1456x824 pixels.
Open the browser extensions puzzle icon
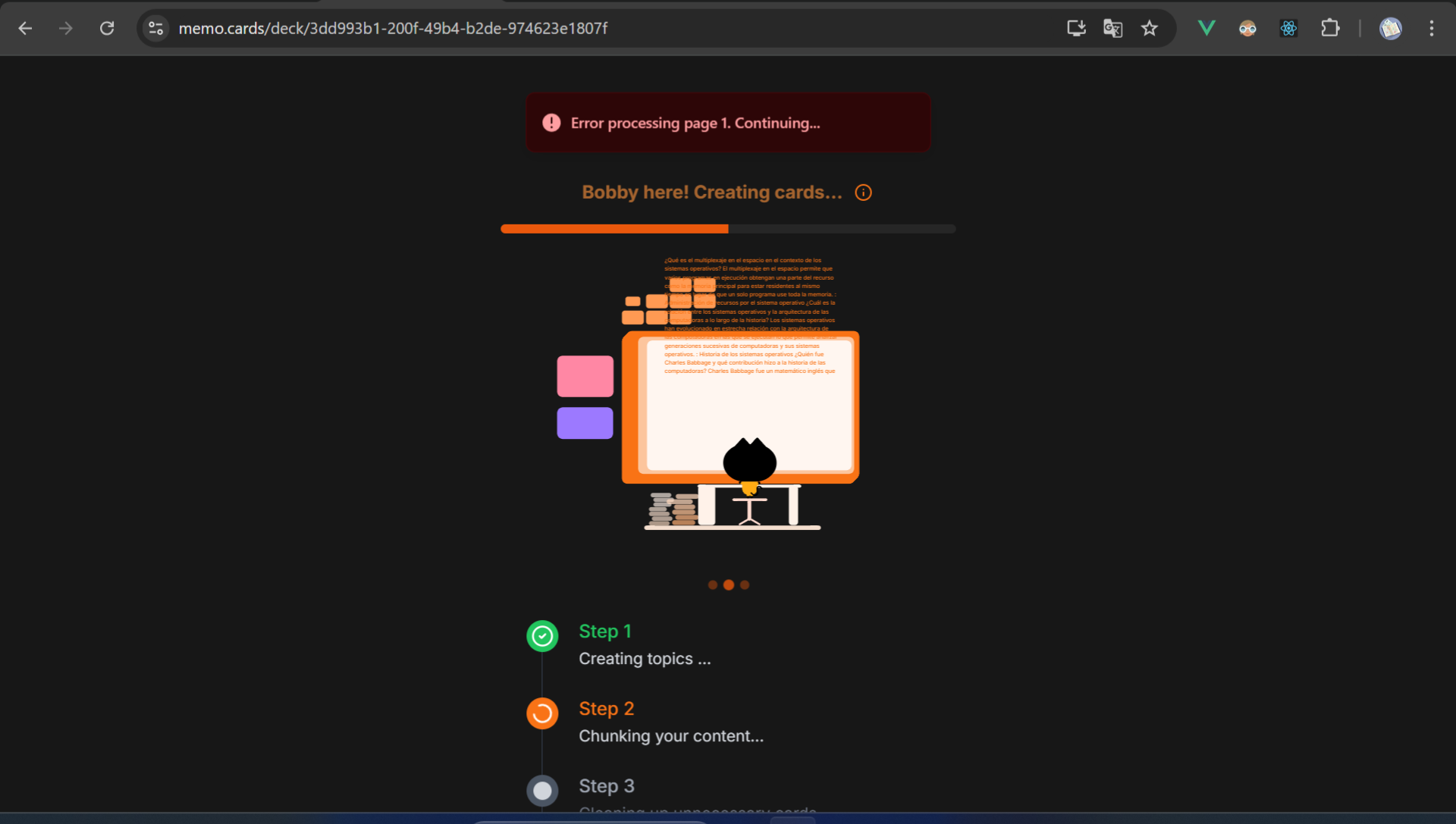(1330, 28)
